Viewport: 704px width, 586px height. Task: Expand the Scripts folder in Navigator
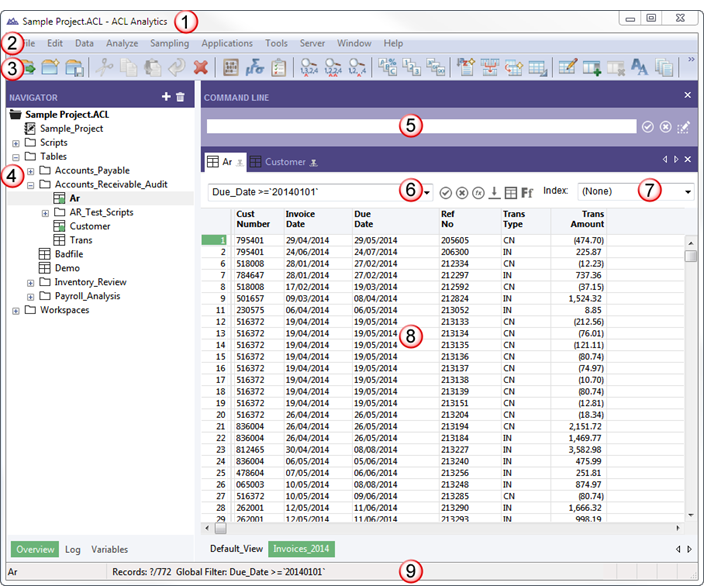pyautogui.click(x=15, y=143)
